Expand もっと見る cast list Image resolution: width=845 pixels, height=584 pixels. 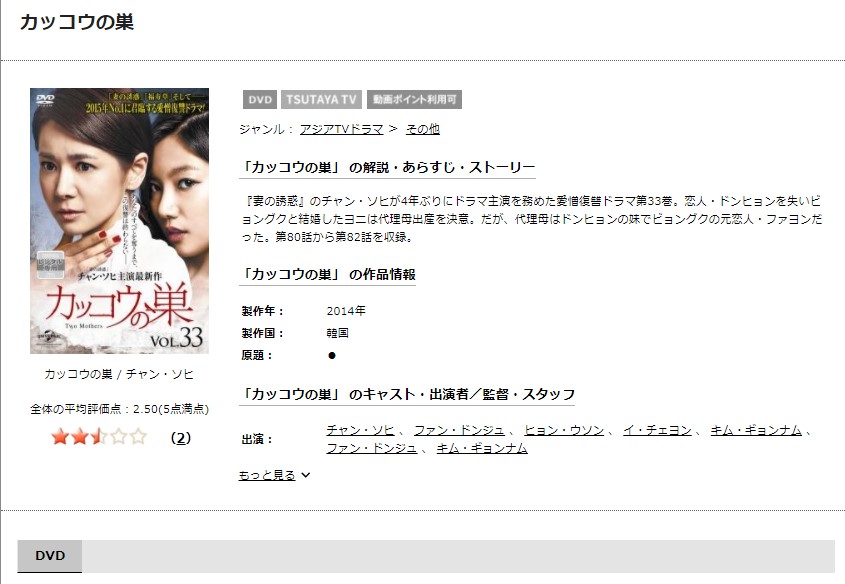pyautogui.click(x=267, y=475)
